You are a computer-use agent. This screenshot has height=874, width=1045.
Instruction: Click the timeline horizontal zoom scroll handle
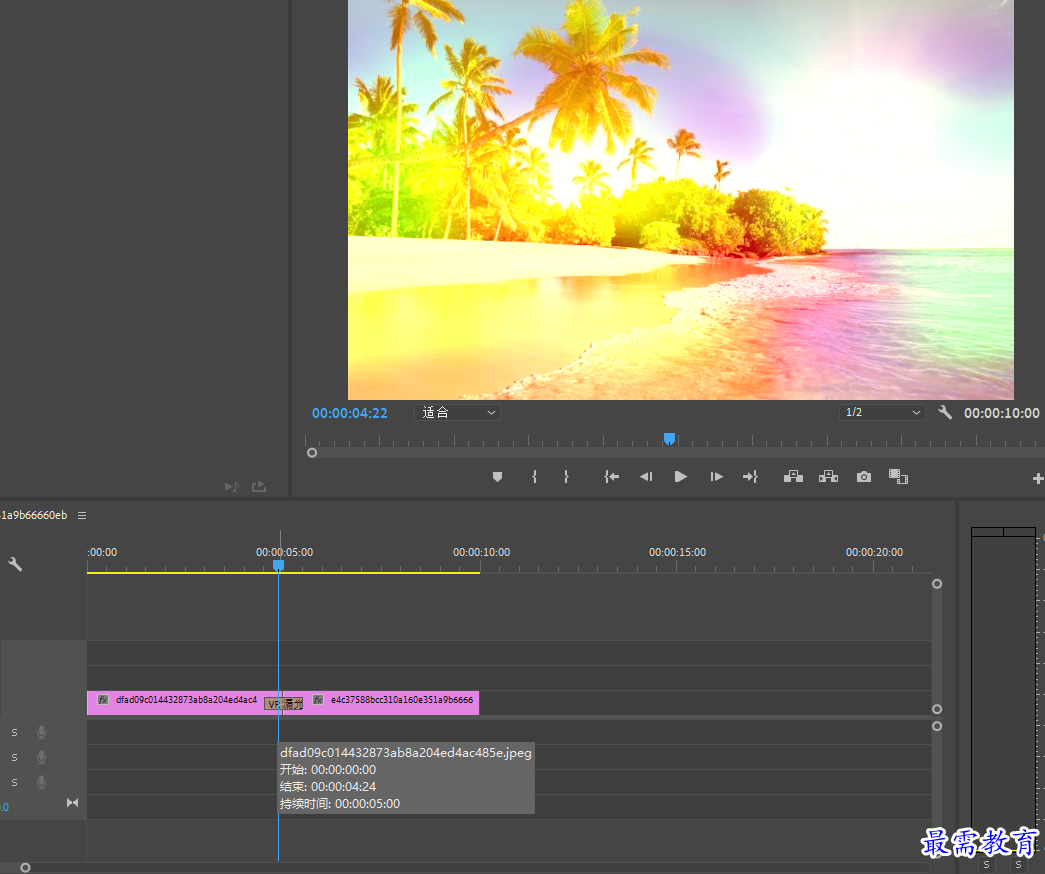25,867
